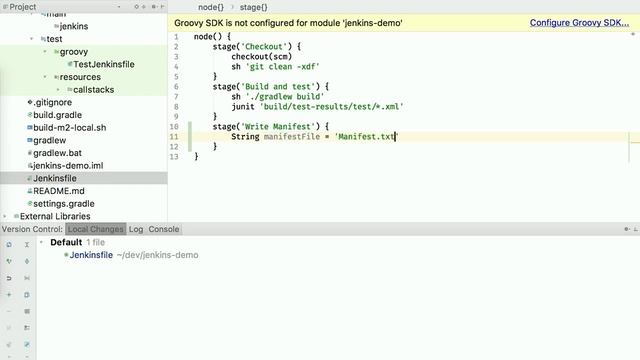Screen dimensions: 640x360
Task: Click the Move to Another Changelist icon
Action: (9, 344)
